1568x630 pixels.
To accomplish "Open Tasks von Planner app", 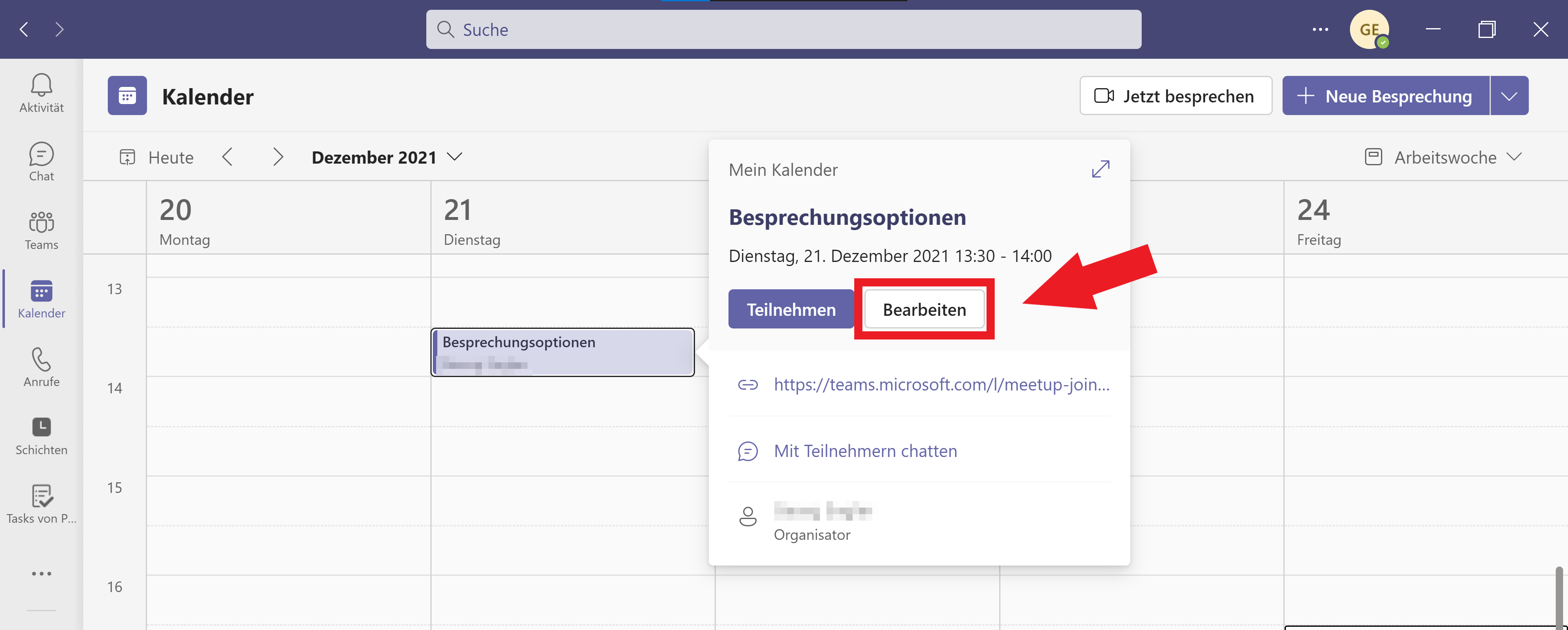I will pos(41,504).
